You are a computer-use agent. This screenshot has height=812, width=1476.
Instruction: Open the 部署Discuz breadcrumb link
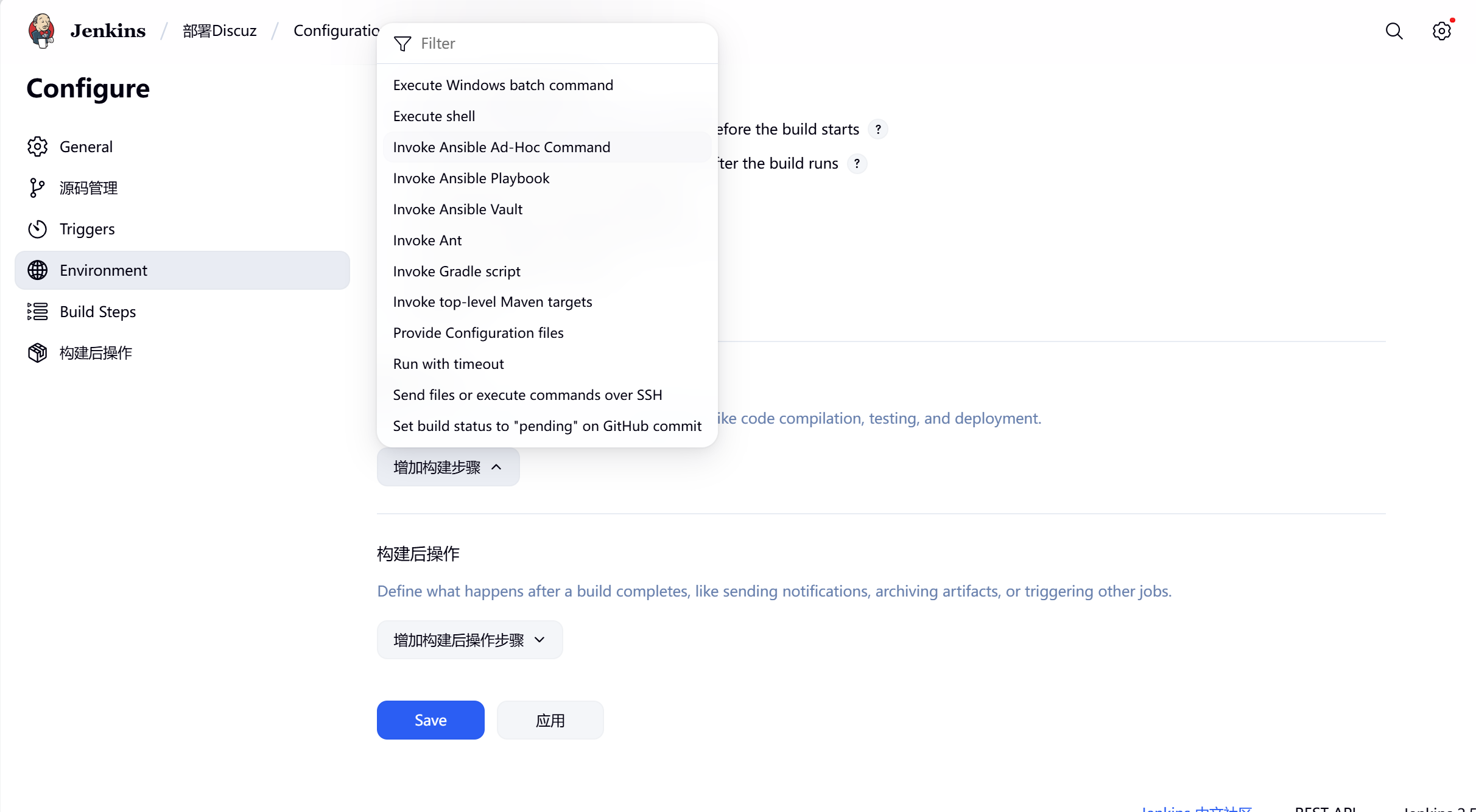[219, 31]
